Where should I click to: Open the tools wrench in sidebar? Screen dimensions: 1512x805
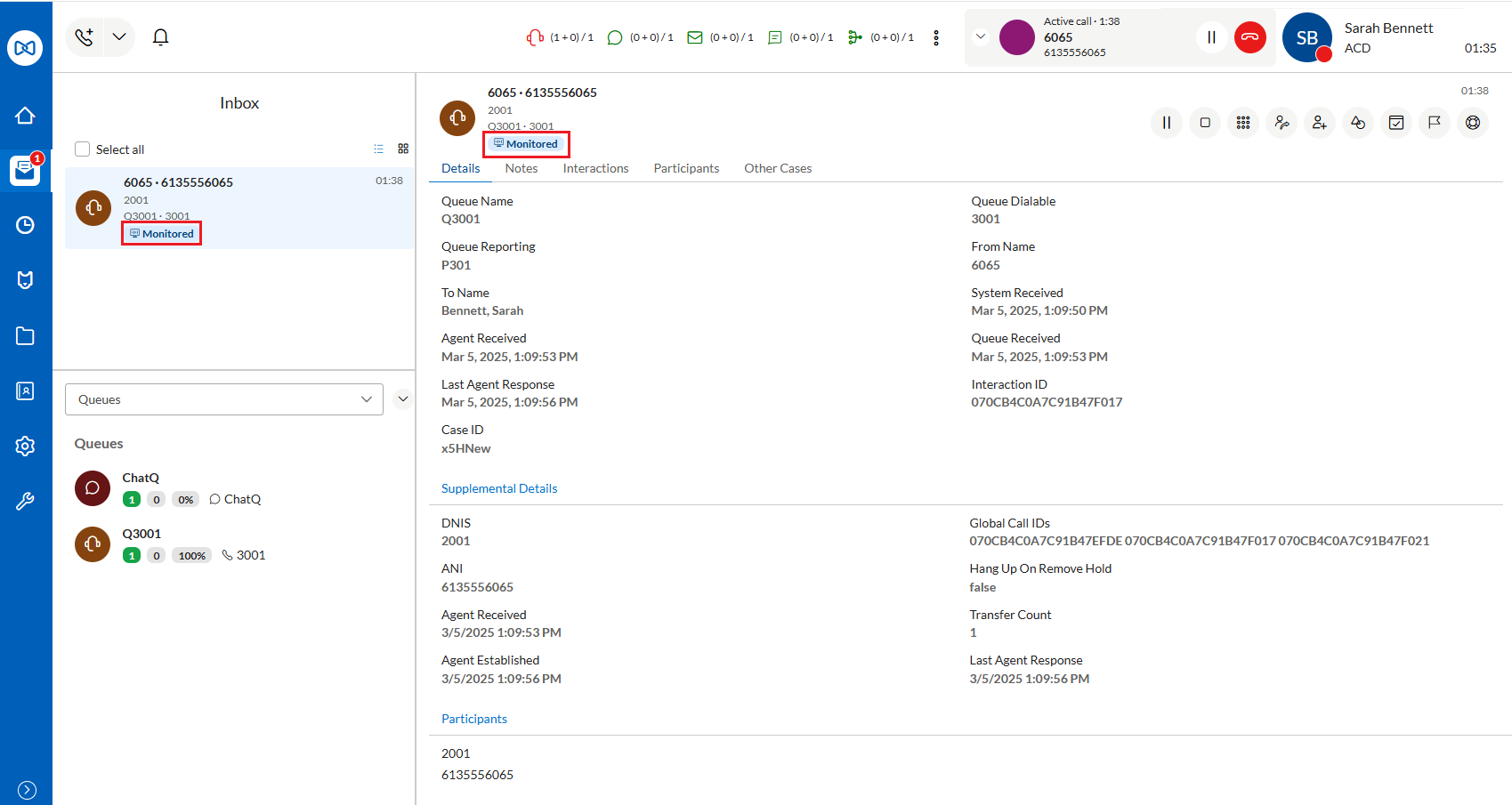click(x=25, y=502)
